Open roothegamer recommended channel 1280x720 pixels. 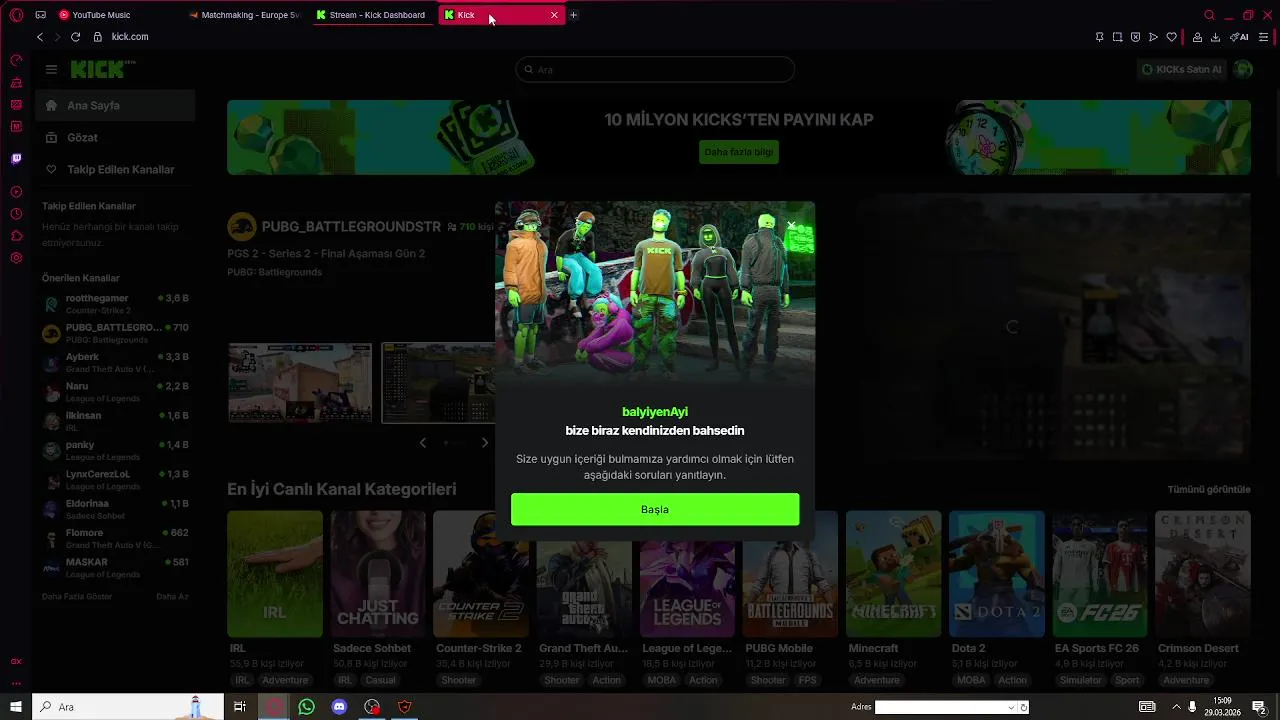pos(115,303)
